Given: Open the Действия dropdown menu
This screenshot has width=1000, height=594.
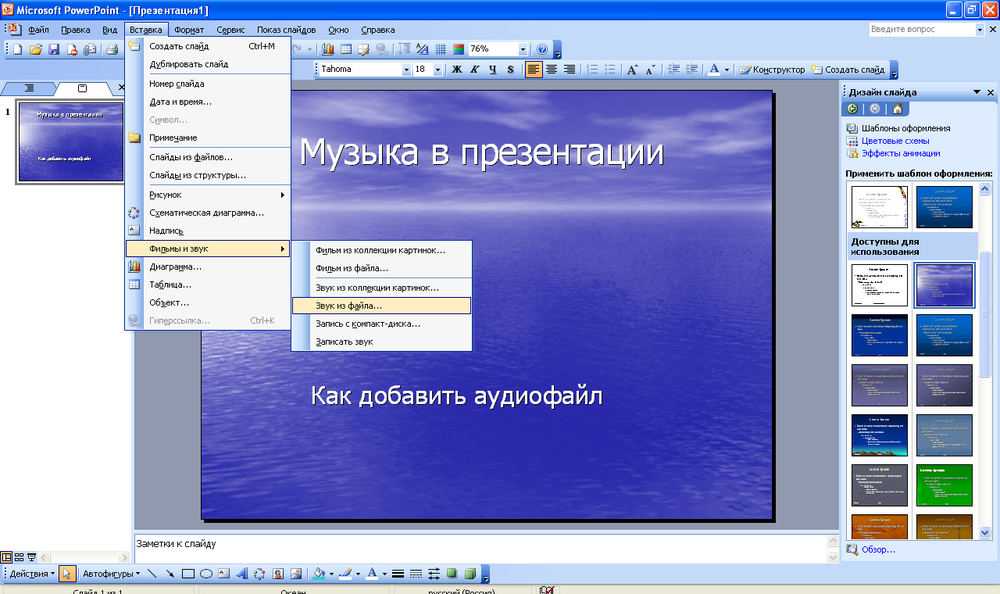Looking at the screenshot, I should [x=32, y=574].
